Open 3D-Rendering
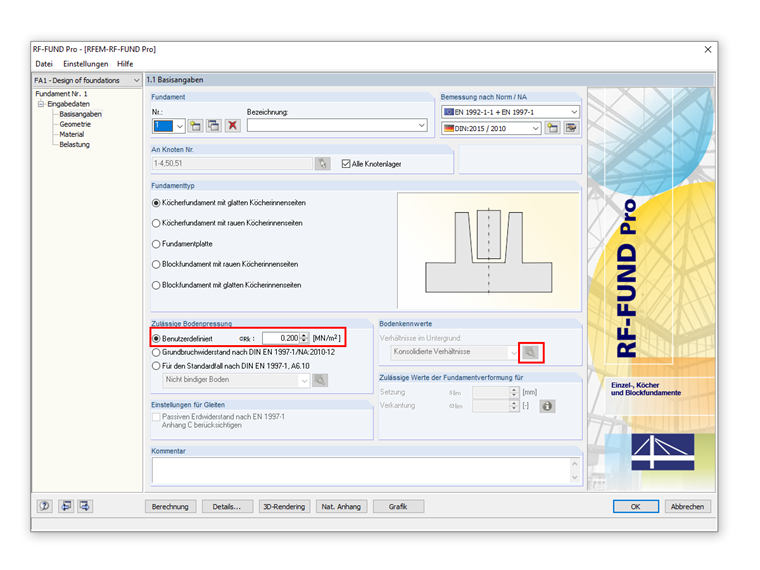760x570 pixels. (284, 507)
